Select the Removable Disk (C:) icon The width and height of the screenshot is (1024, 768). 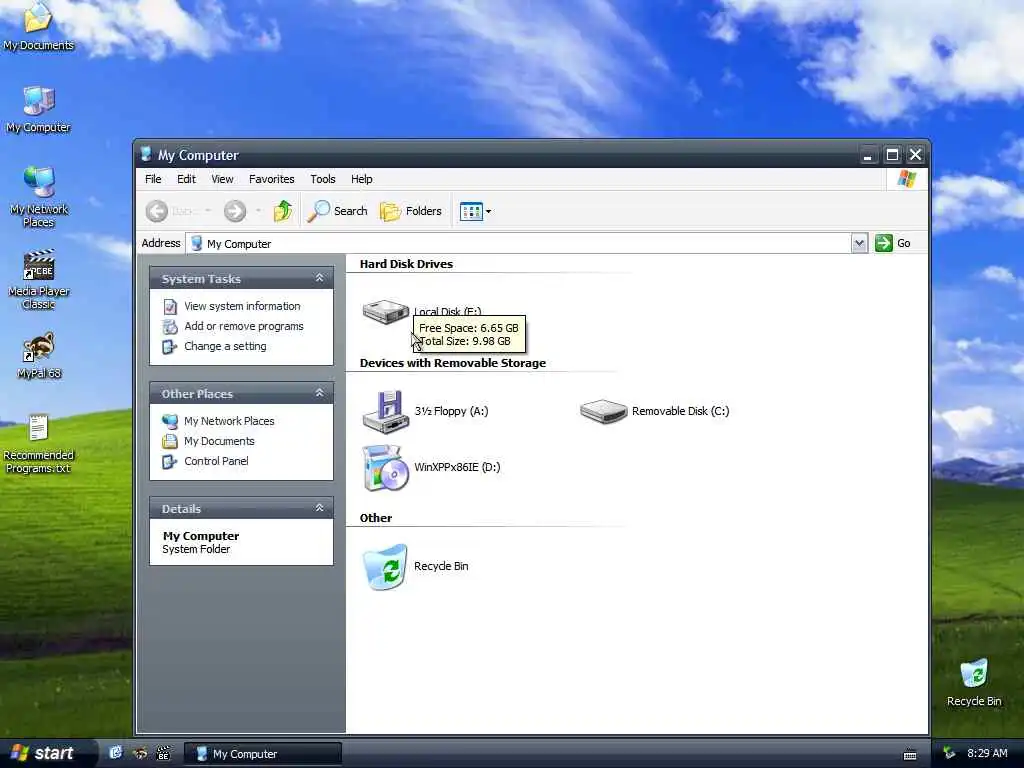pos(603,411)
